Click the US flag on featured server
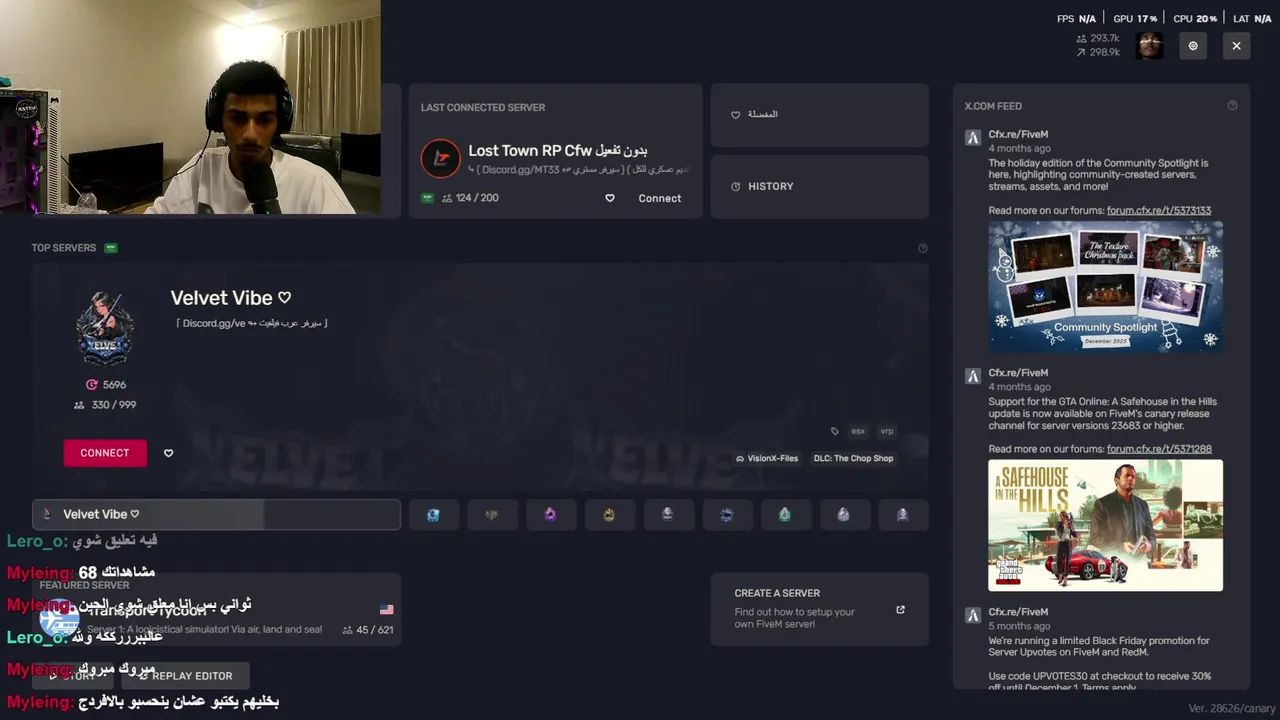This screenshot has width=1280, height=720. [387, 609]
